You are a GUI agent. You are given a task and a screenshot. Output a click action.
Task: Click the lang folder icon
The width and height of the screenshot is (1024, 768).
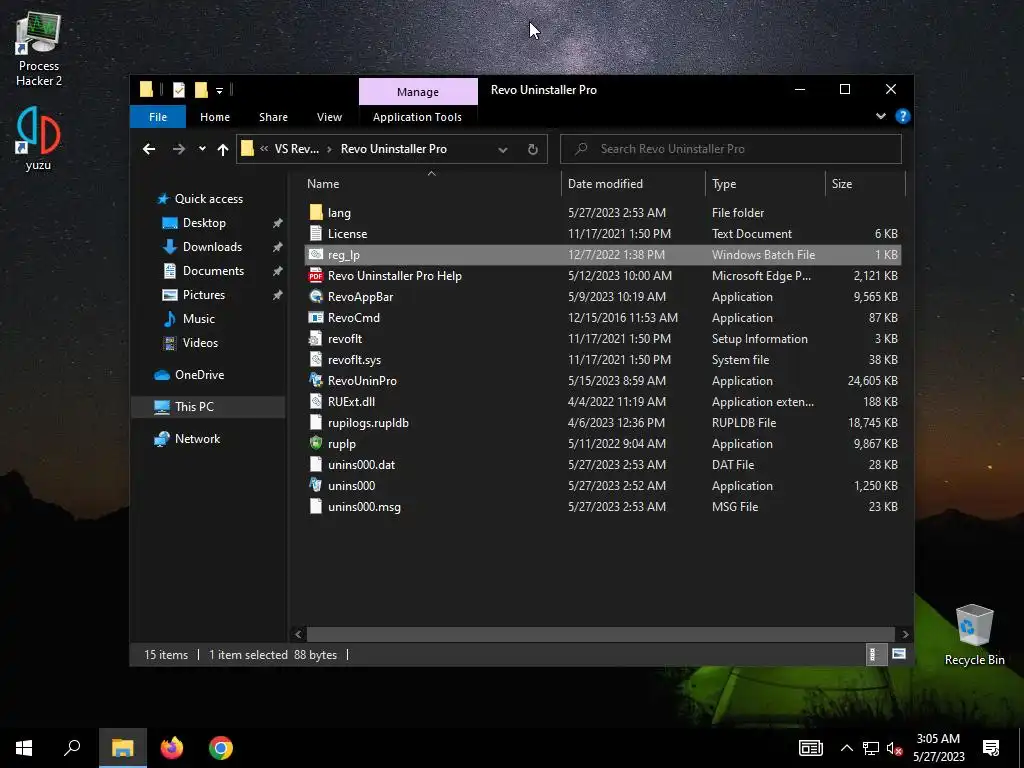tap(316, 212)
